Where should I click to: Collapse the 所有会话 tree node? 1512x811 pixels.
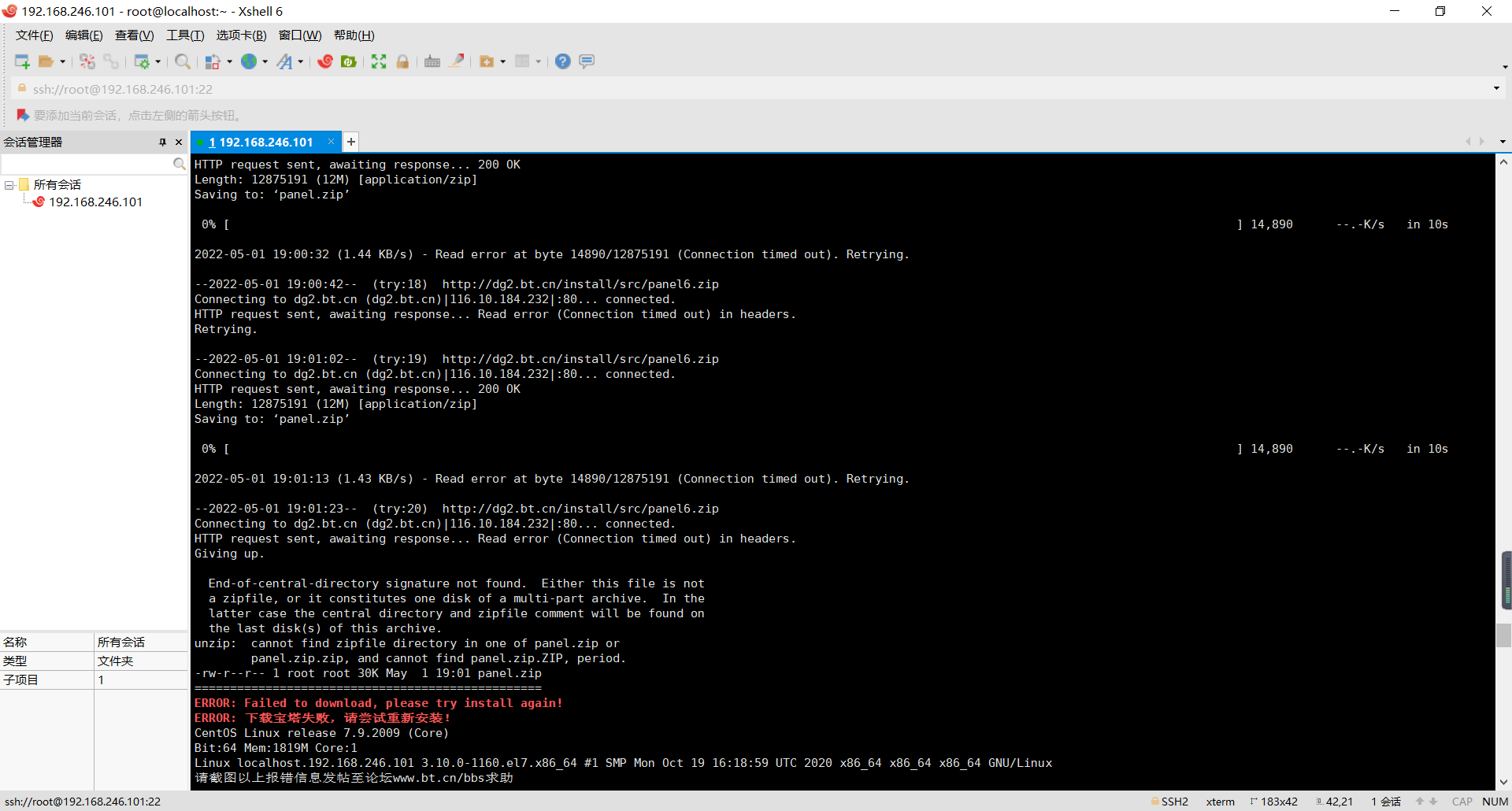pyautogui.click(x=9, y=185)
